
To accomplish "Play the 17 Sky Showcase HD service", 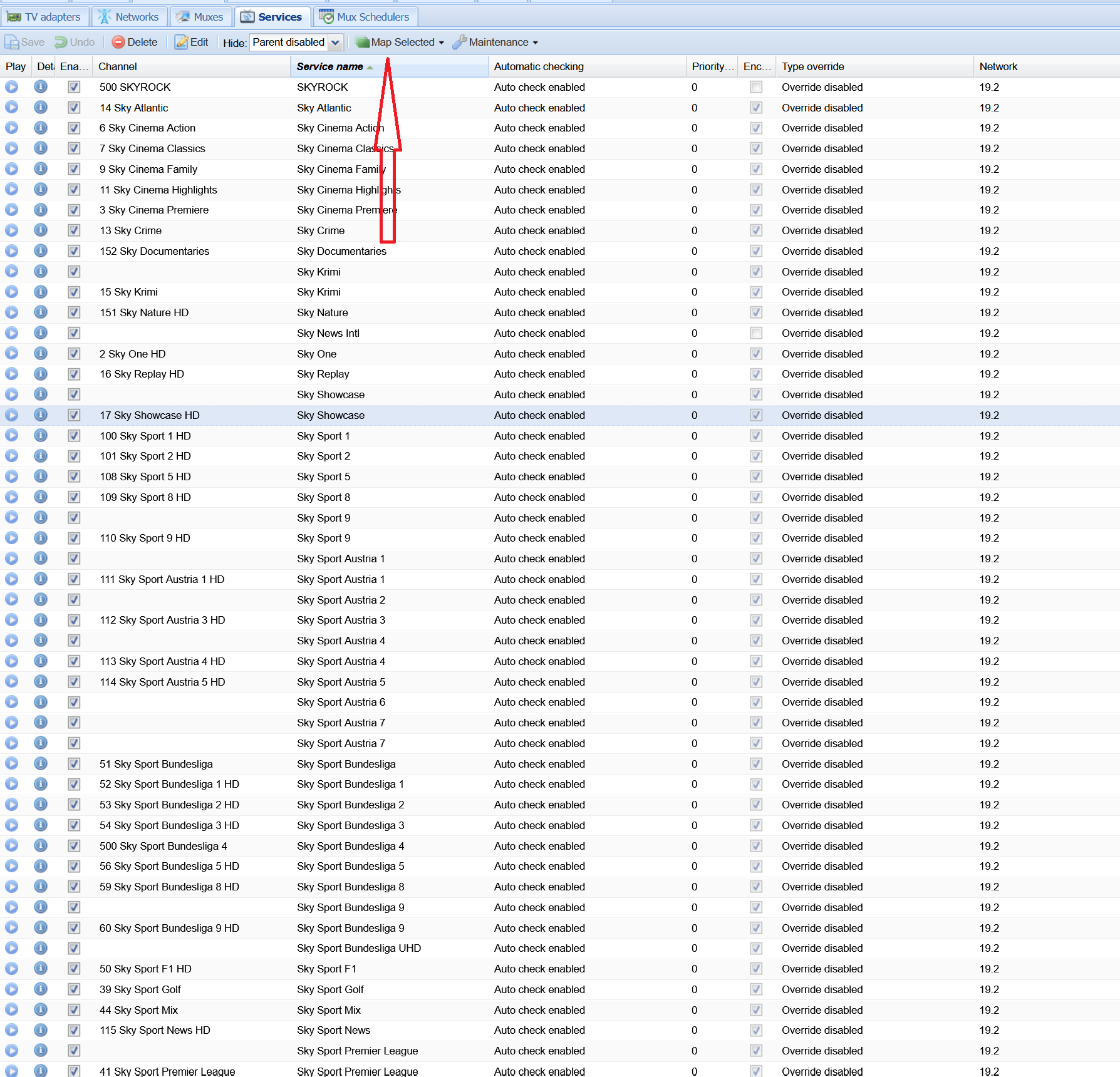I will click(x=11, y=415).
